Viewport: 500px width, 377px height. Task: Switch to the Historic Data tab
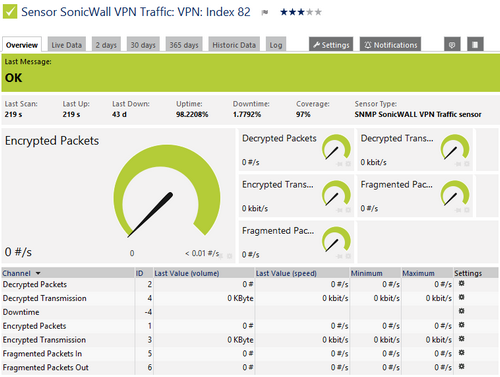coord(234,45)
